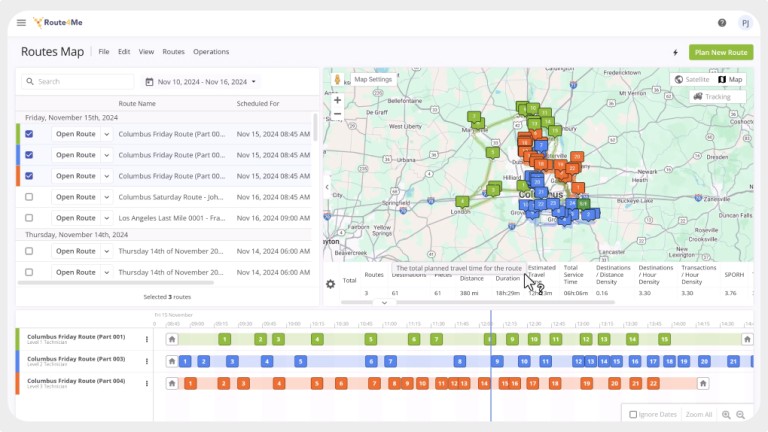Open options menu for Route Part 001
Viewport: 768px width, 432px height.
(146, 339)
